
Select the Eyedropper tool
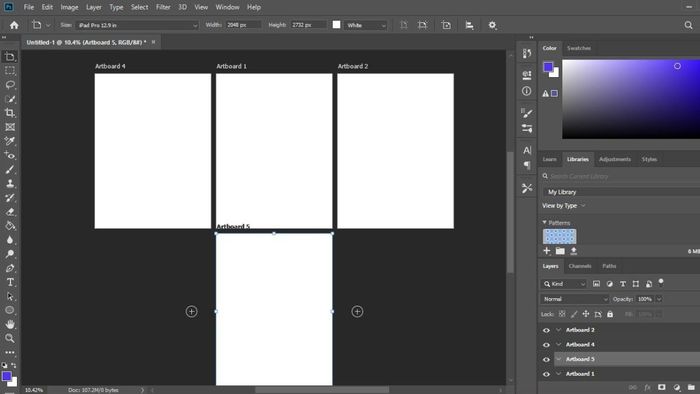coord(10,141)
